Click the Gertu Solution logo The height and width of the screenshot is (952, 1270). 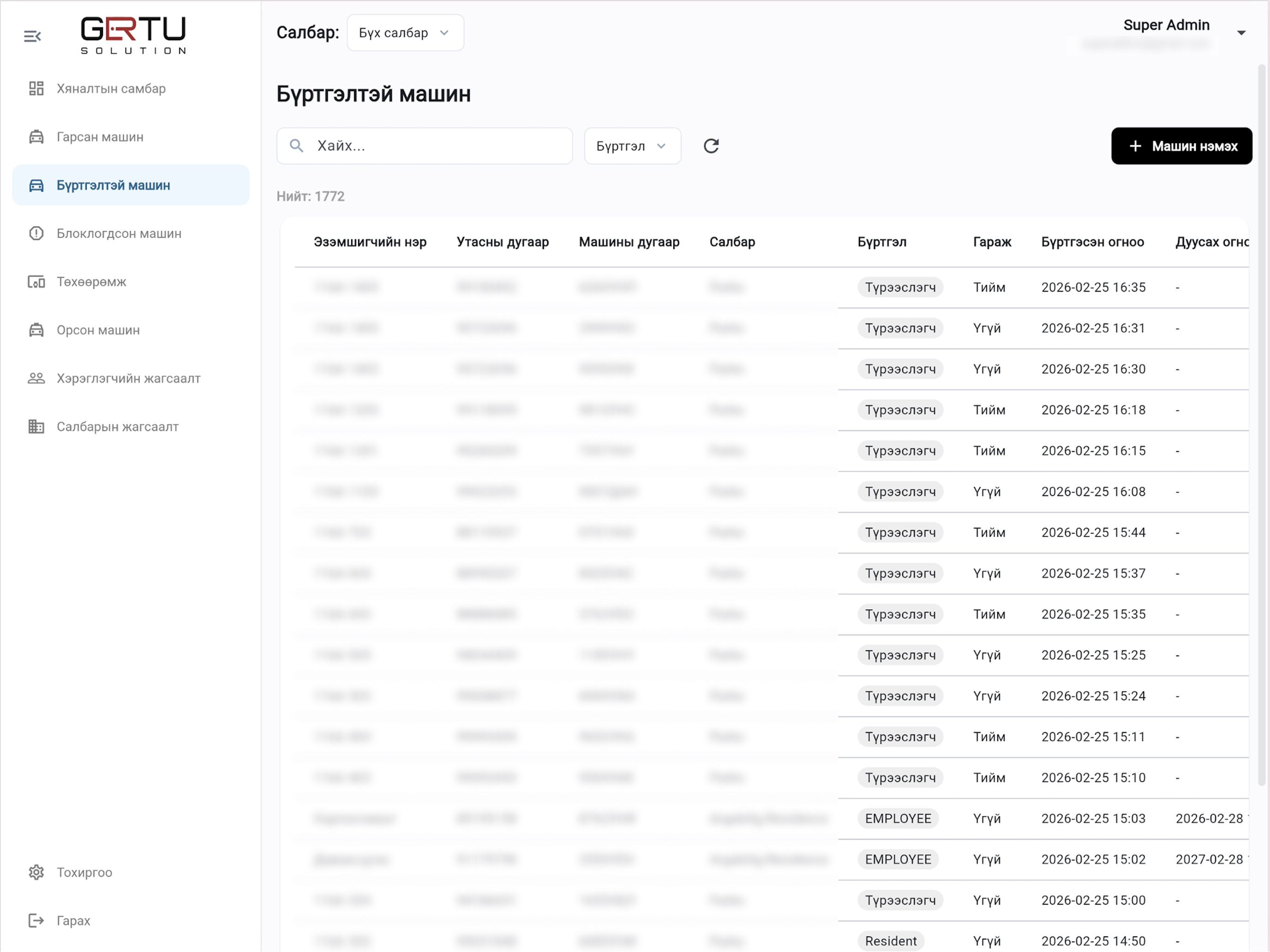133,35
